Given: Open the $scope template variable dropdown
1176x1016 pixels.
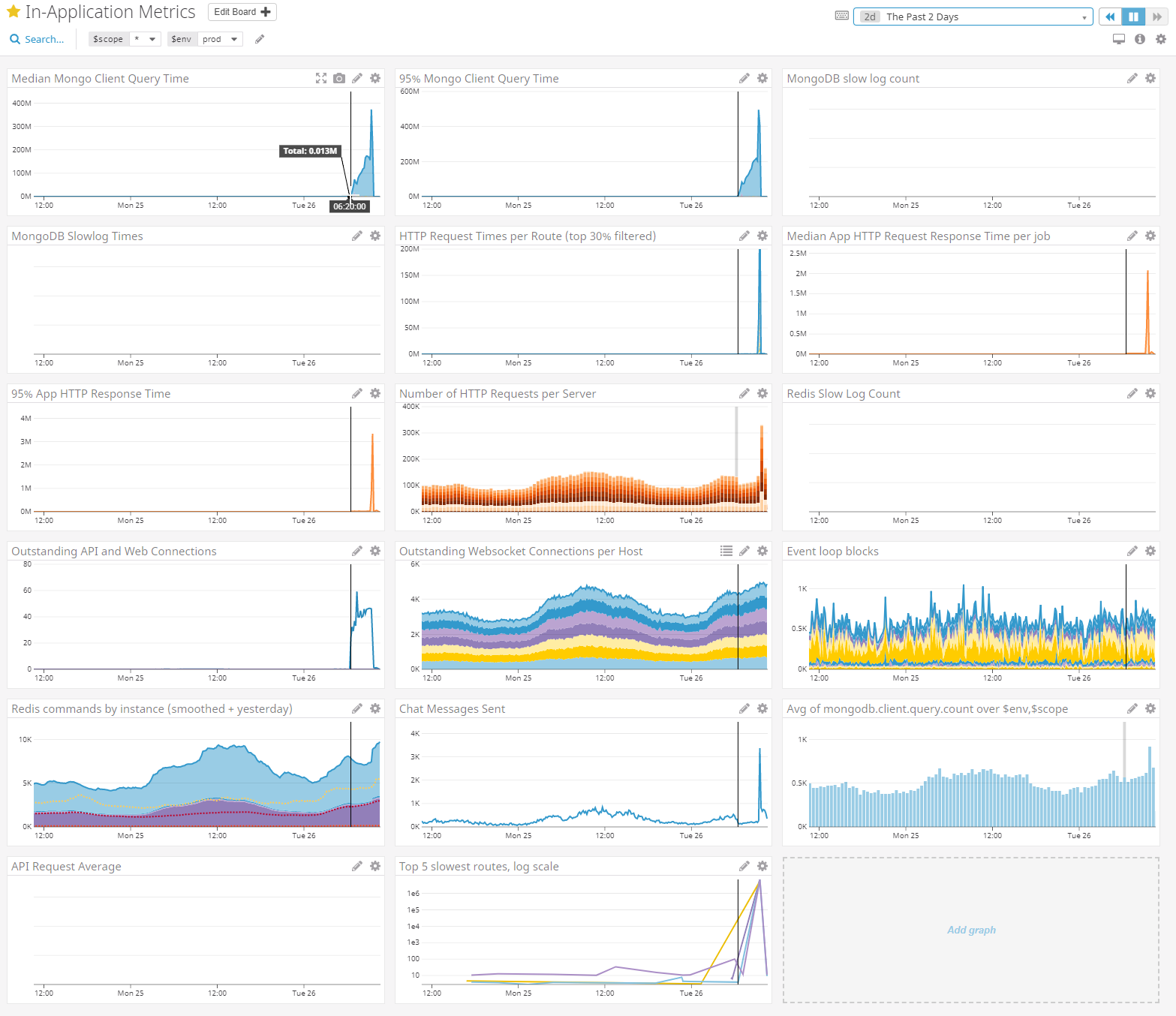Looking at the screenshot, I should point(144,39).
